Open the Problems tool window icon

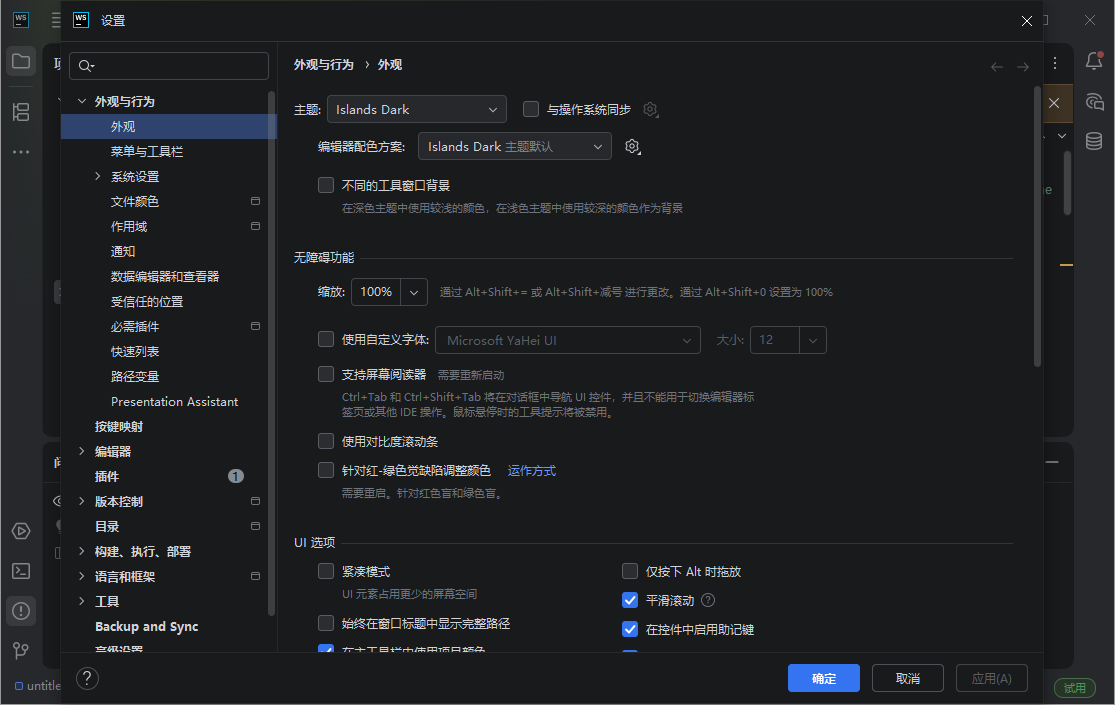(21, 611)
